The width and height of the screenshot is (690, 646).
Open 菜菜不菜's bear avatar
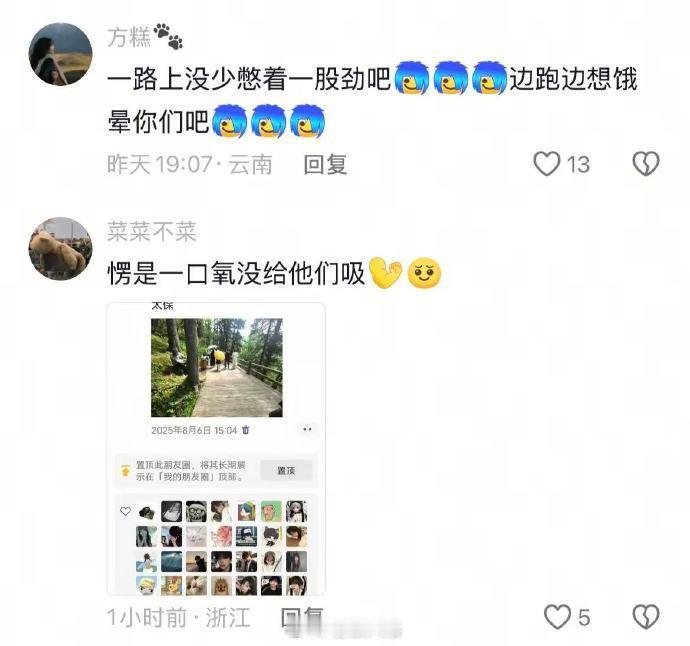click(x=60, y=249)
